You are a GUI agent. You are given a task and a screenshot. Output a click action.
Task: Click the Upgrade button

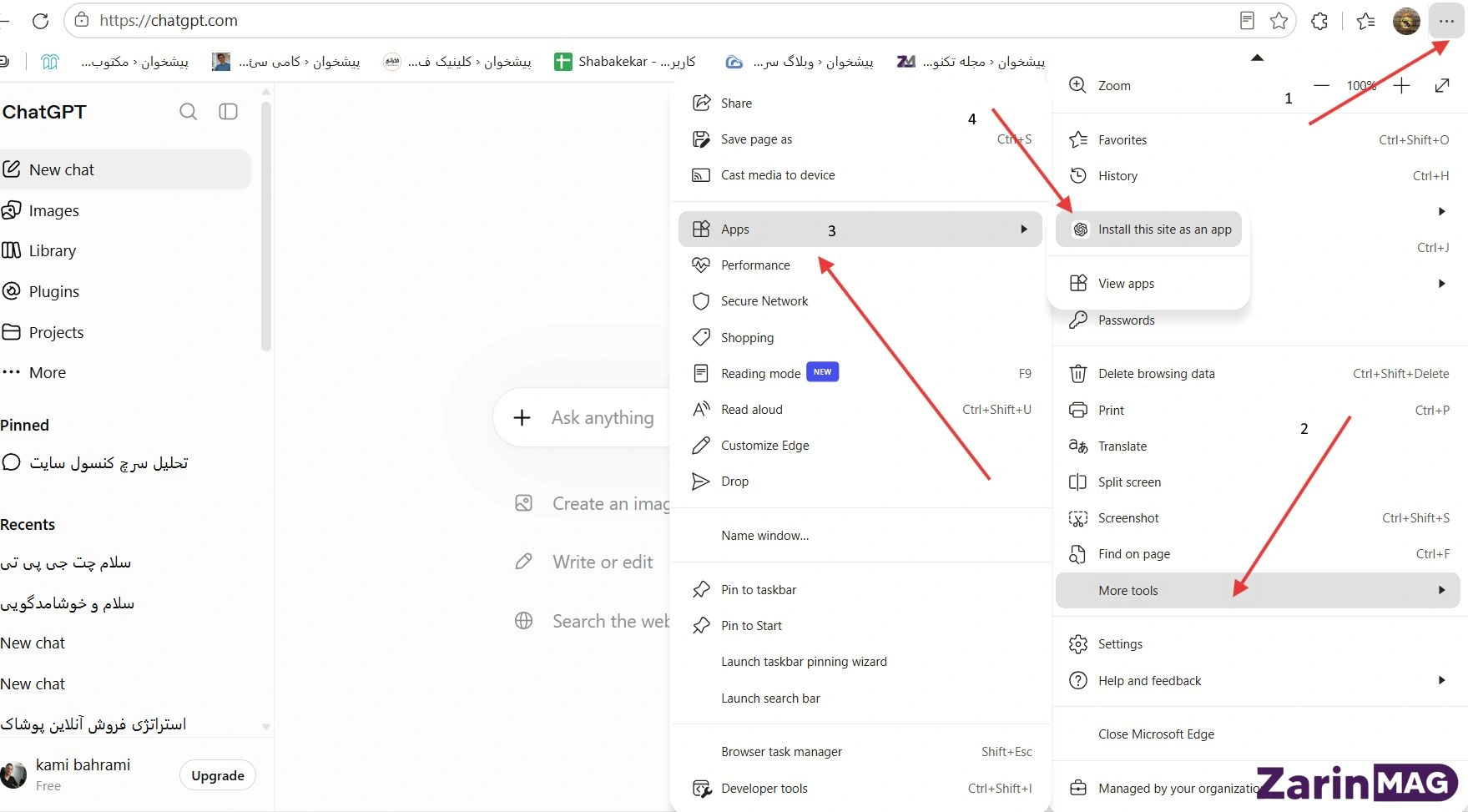218,775
